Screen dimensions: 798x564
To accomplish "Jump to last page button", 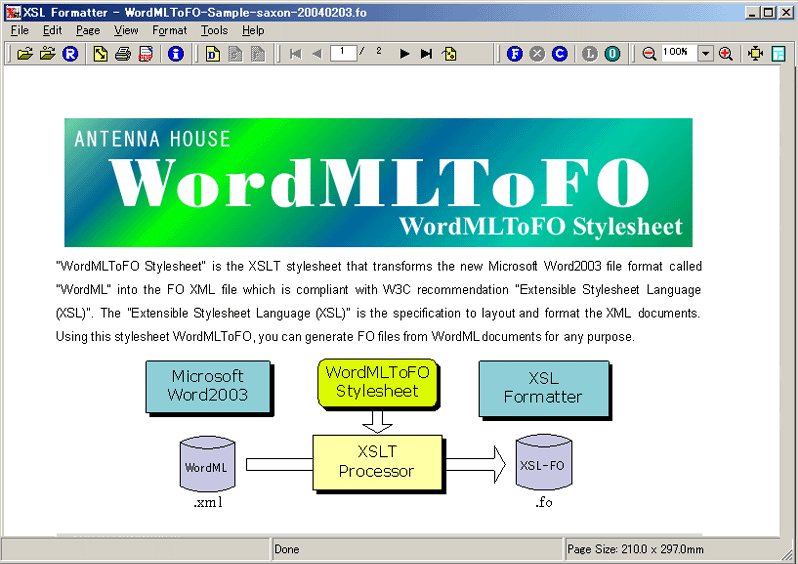I will pos(426,53).
